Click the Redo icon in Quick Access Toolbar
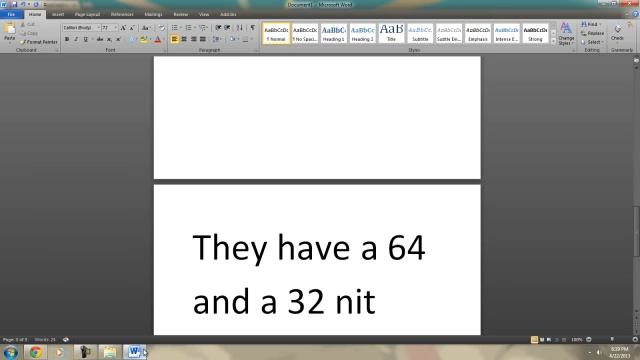640x360 pixels. (36, 4)
